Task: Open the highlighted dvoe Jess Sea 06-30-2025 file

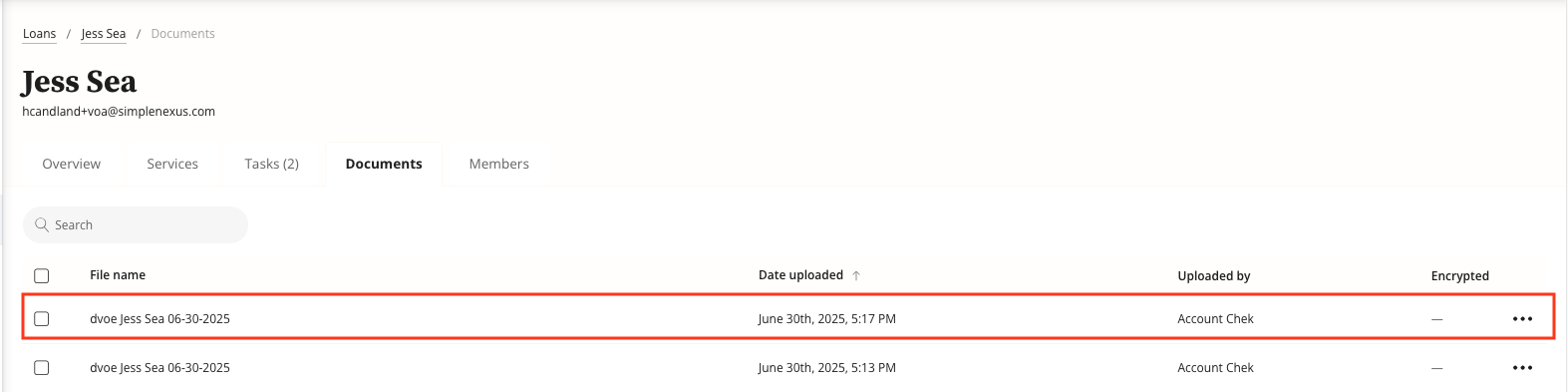Action: pos(159,319)
